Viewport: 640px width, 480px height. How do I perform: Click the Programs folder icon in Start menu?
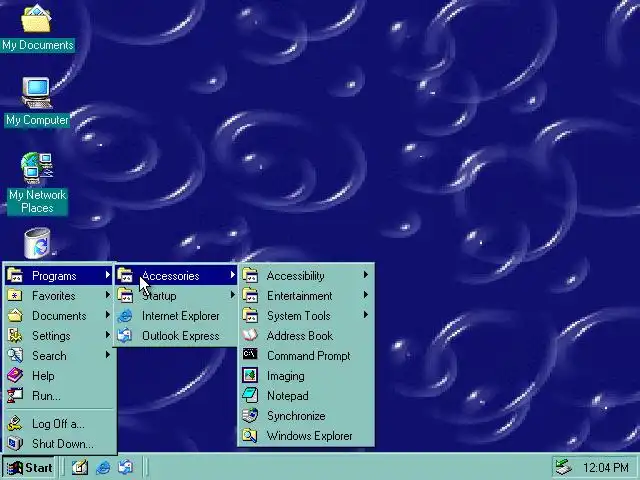[x=15, y=275]
